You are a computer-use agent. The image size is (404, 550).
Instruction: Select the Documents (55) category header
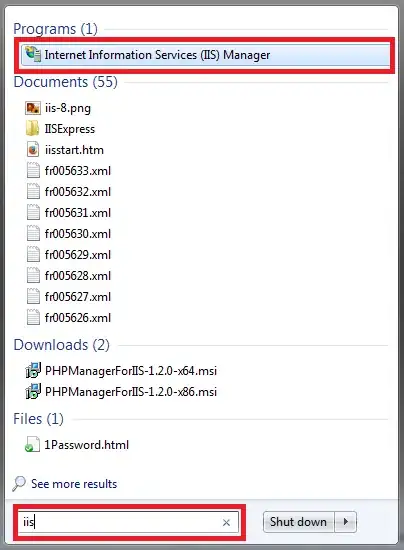coord(66,82)
